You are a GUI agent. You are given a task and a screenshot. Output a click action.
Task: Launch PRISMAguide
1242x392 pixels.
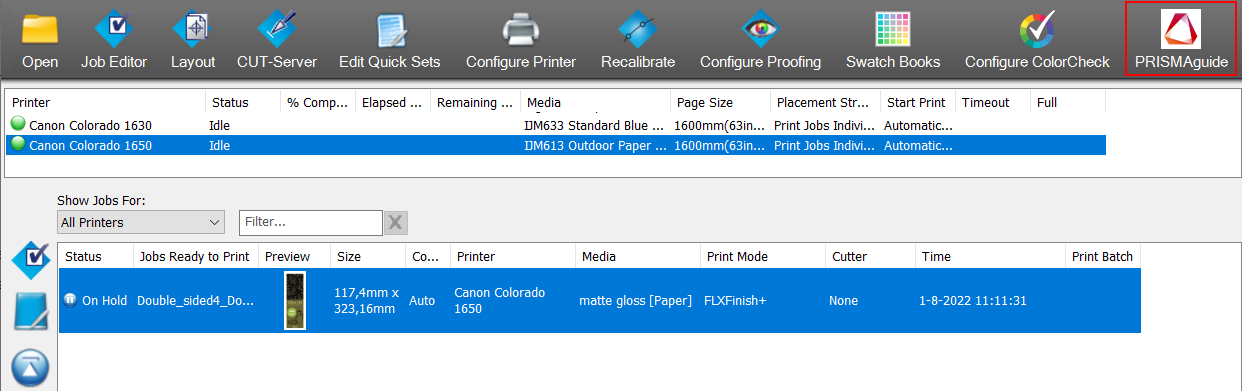pos(1181,40)
